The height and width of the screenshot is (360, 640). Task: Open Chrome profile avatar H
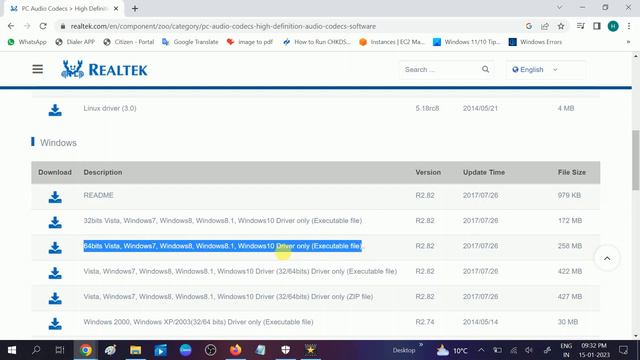coord(613,26)
